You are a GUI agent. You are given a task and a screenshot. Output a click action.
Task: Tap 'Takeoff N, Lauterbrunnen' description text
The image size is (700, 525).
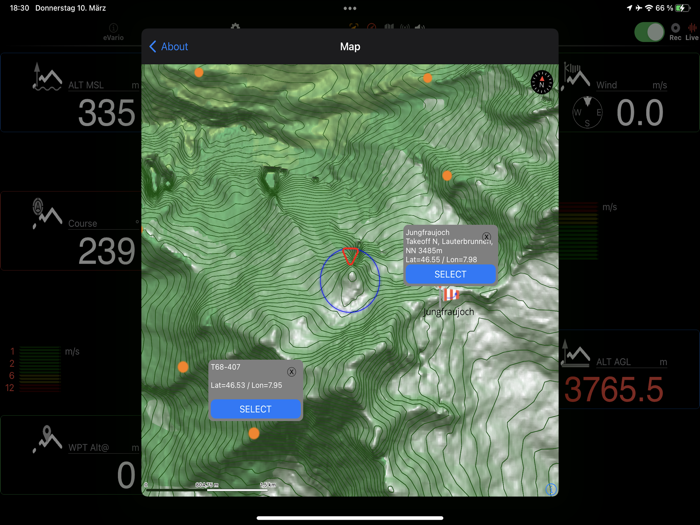(449, 242)
